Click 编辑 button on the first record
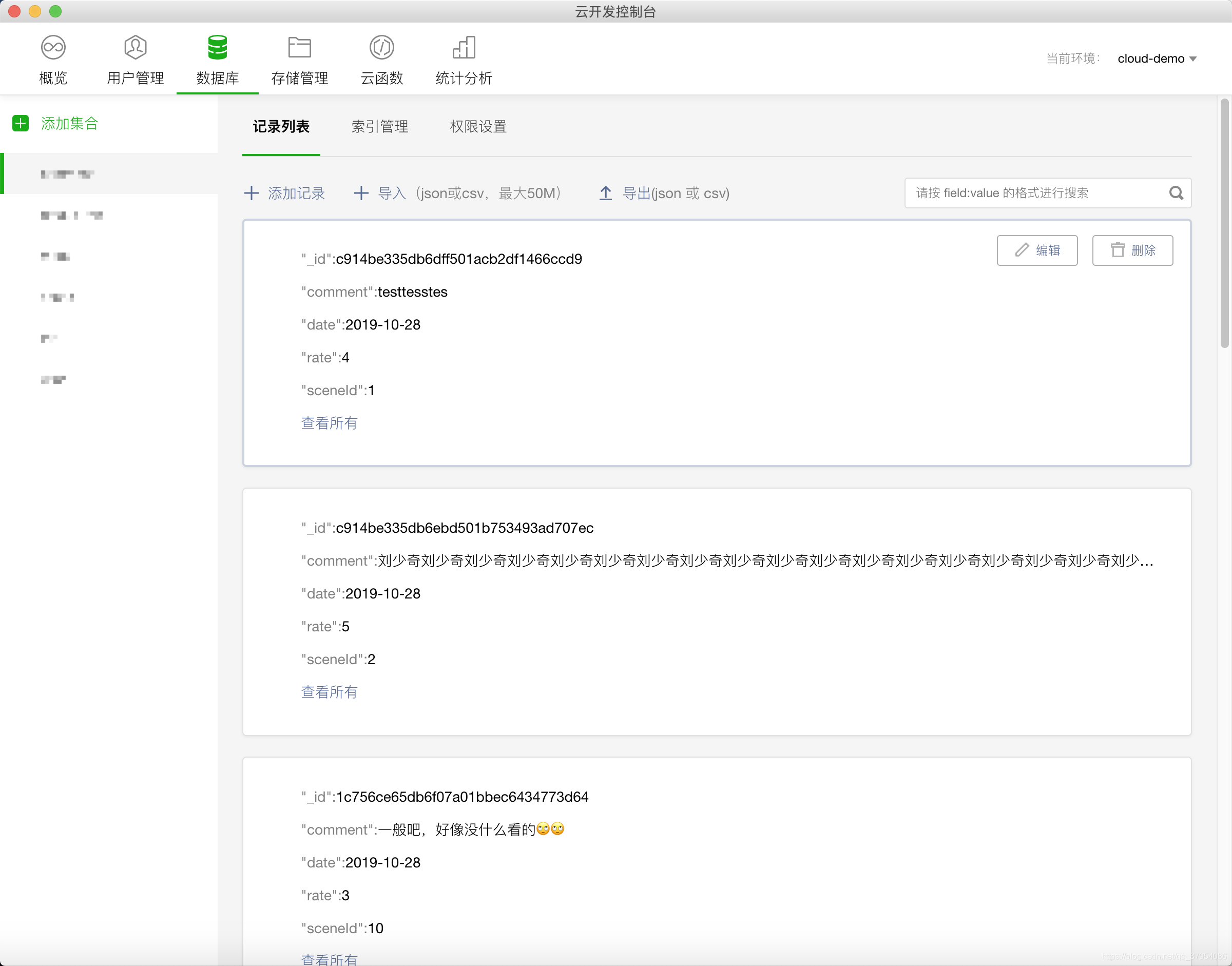The width and height of the screenshot is (1232, 966). click(1037, 250)
